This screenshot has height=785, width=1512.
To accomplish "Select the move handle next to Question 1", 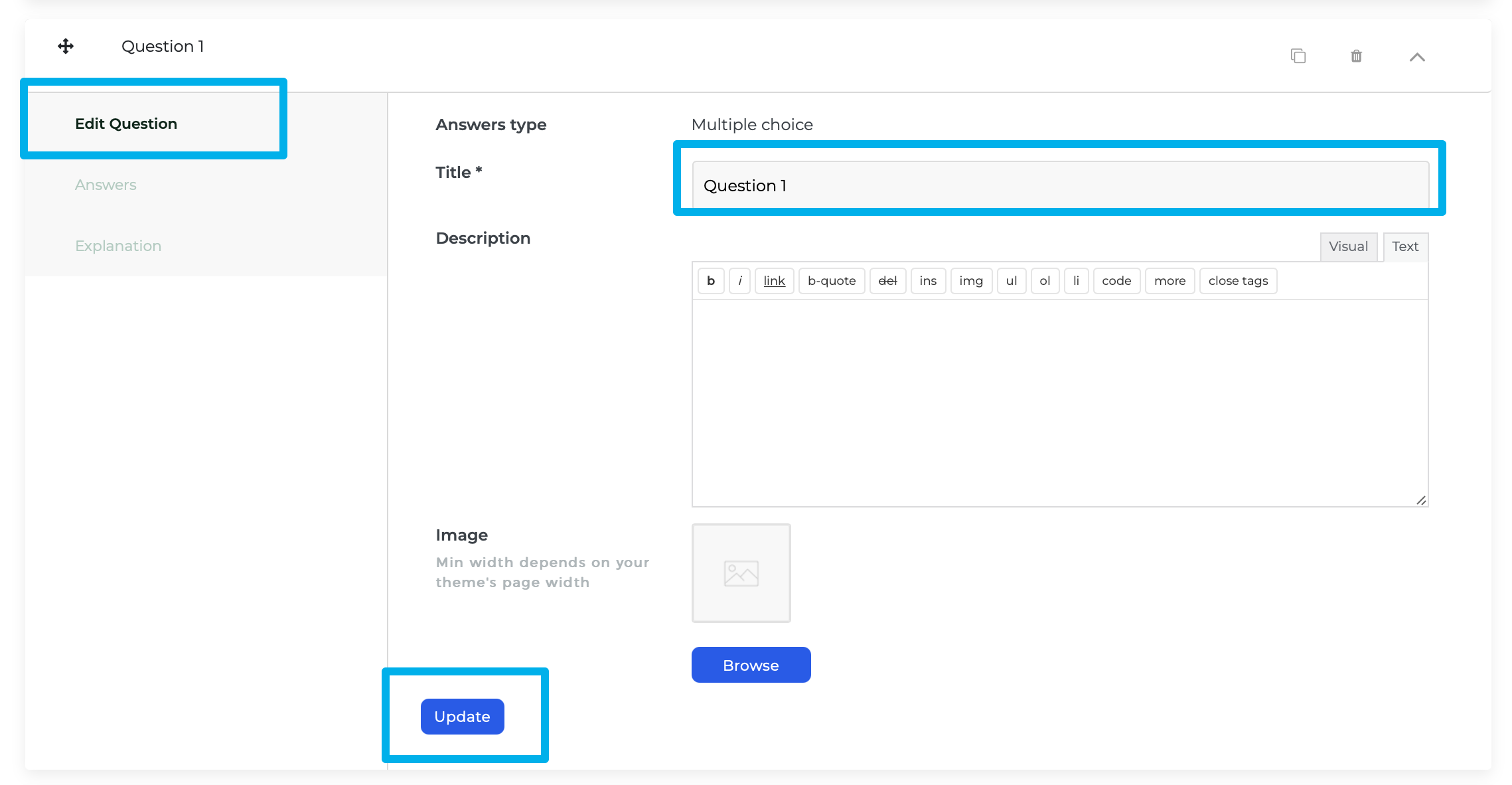I will point(65,46).
